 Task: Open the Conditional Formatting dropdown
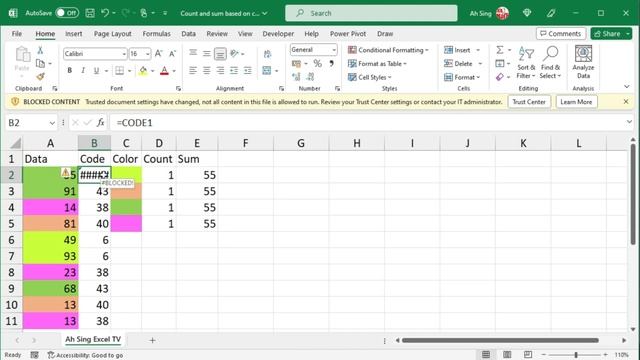click(388, 50)
